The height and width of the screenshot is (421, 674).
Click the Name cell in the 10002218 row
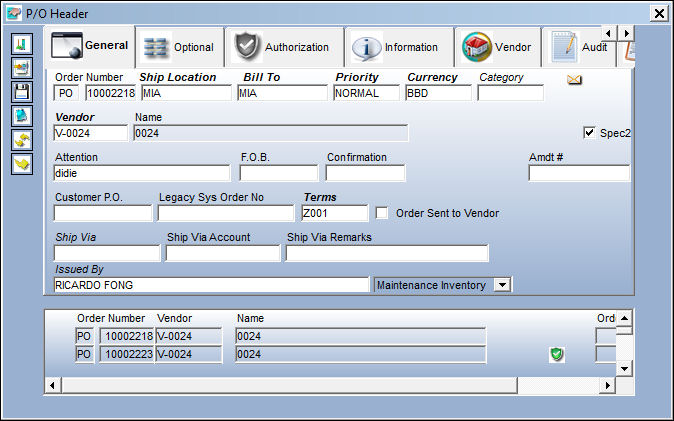click(361, 336)
